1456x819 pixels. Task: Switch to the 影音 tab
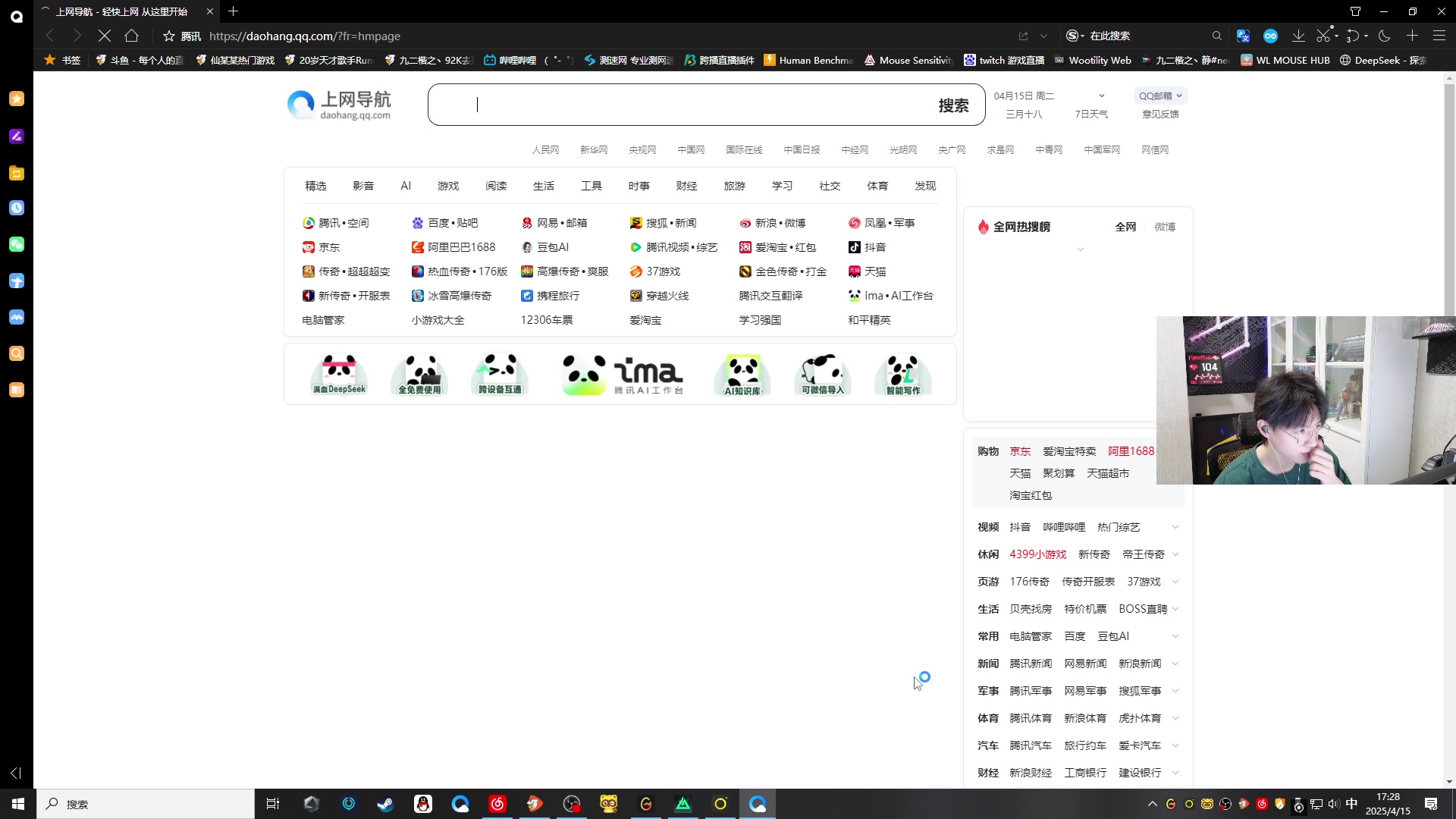363,186
